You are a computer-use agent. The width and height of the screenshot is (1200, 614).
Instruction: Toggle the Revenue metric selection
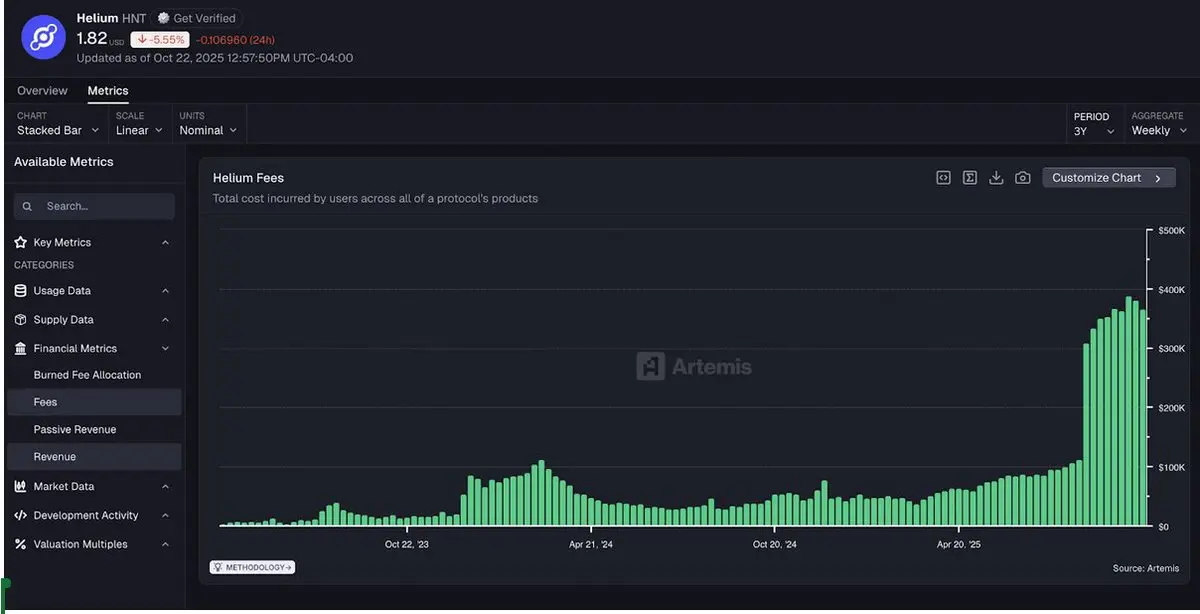tap(55, 457)
